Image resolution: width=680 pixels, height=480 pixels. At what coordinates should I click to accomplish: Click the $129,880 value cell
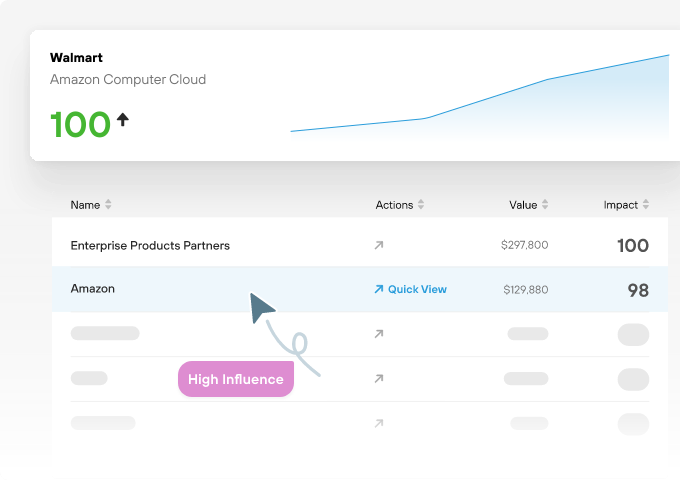pos(526,290)
